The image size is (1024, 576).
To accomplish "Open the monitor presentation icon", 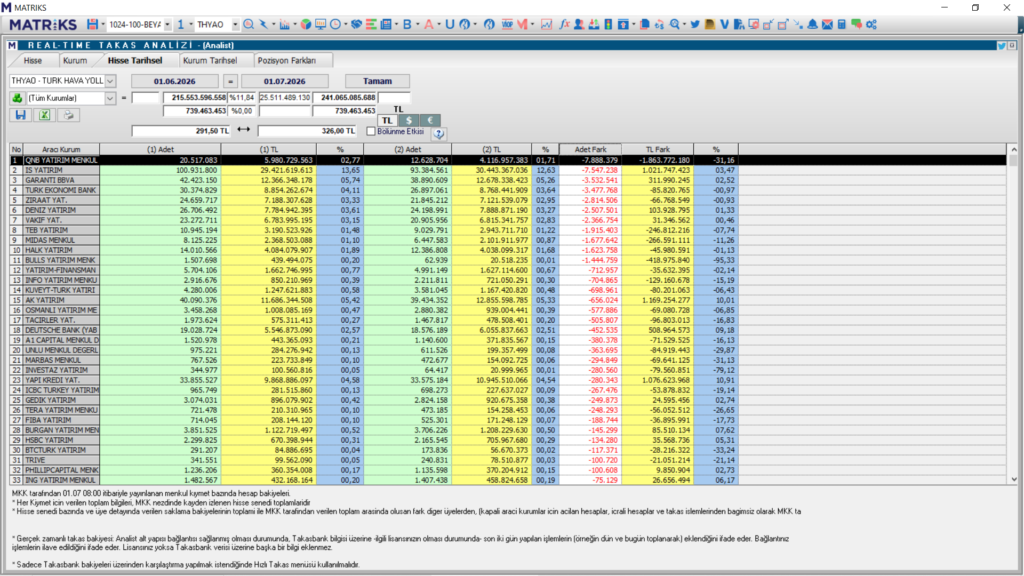I will coord(320,24).
